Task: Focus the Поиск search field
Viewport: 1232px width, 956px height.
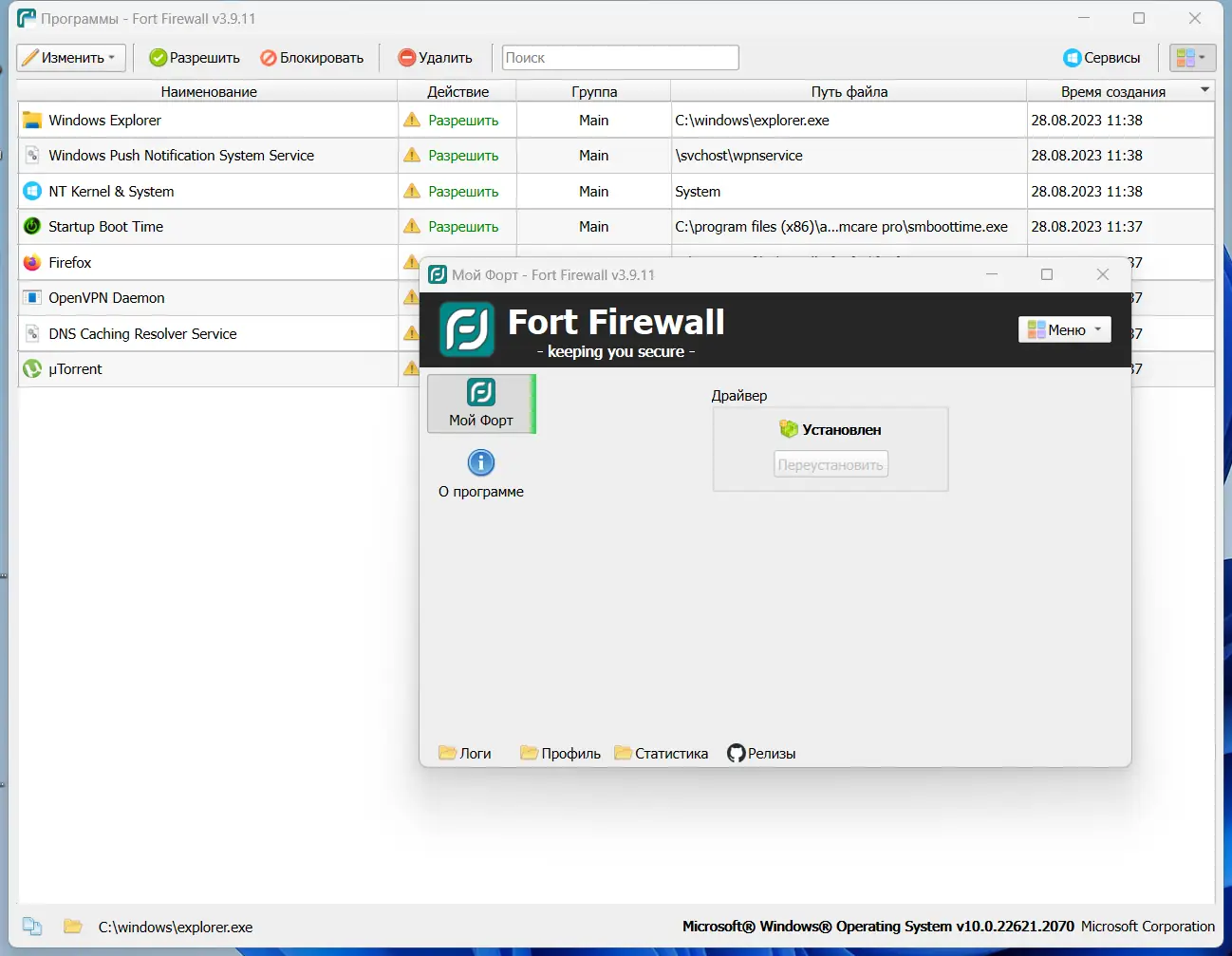Action: 621,58
